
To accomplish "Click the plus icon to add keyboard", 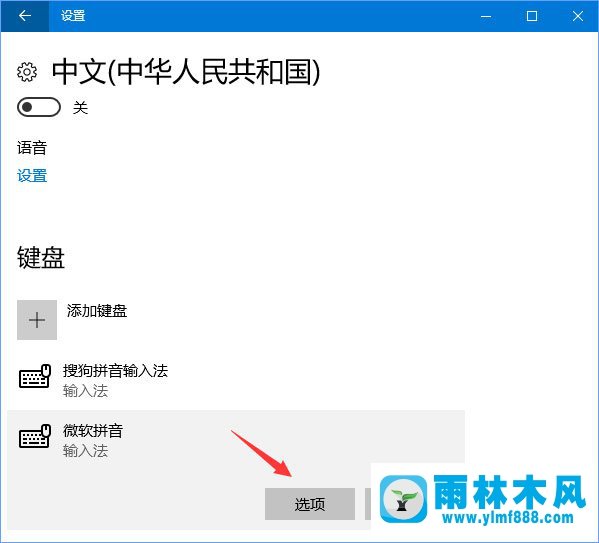I will (x=37, y=320).
